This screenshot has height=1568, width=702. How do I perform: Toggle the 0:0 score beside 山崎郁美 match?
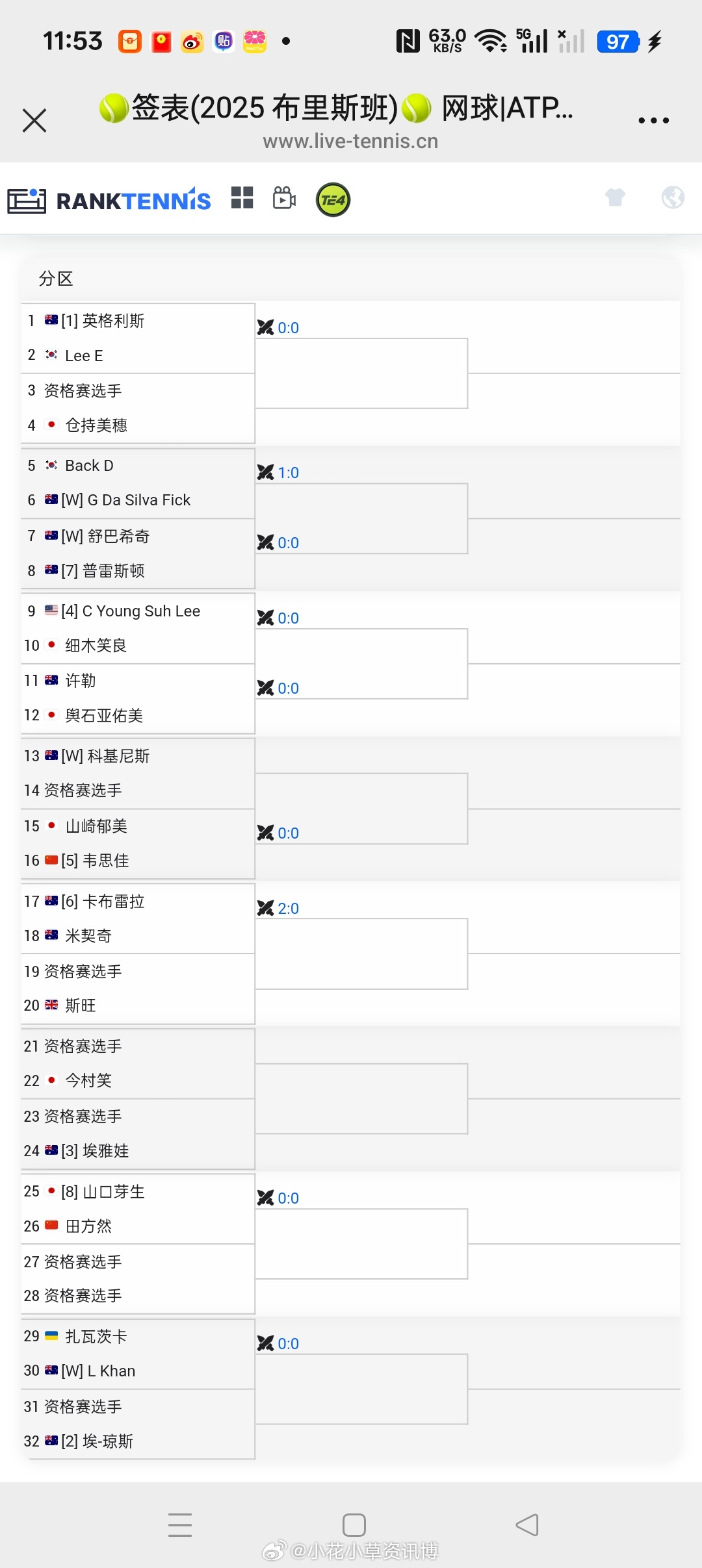tap(288, 833)
